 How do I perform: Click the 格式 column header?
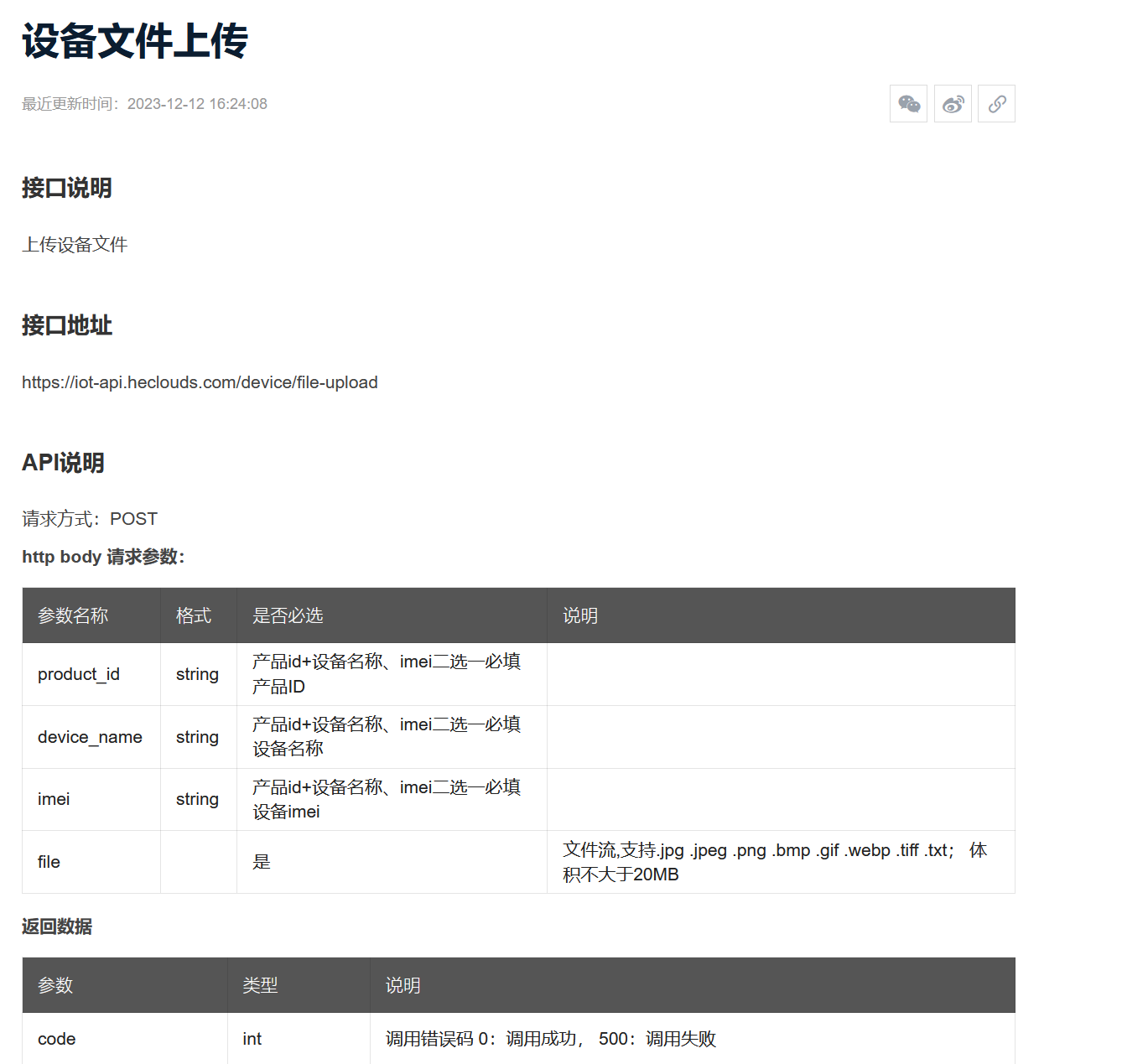tap(199, 615)
